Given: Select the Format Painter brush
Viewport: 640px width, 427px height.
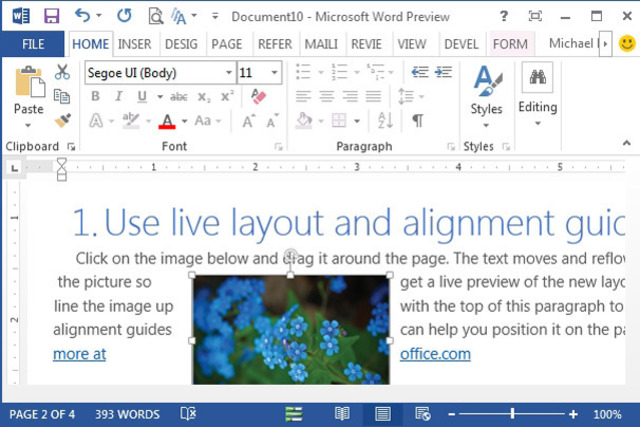Looking at the screenshot, I should coord(62,120).
